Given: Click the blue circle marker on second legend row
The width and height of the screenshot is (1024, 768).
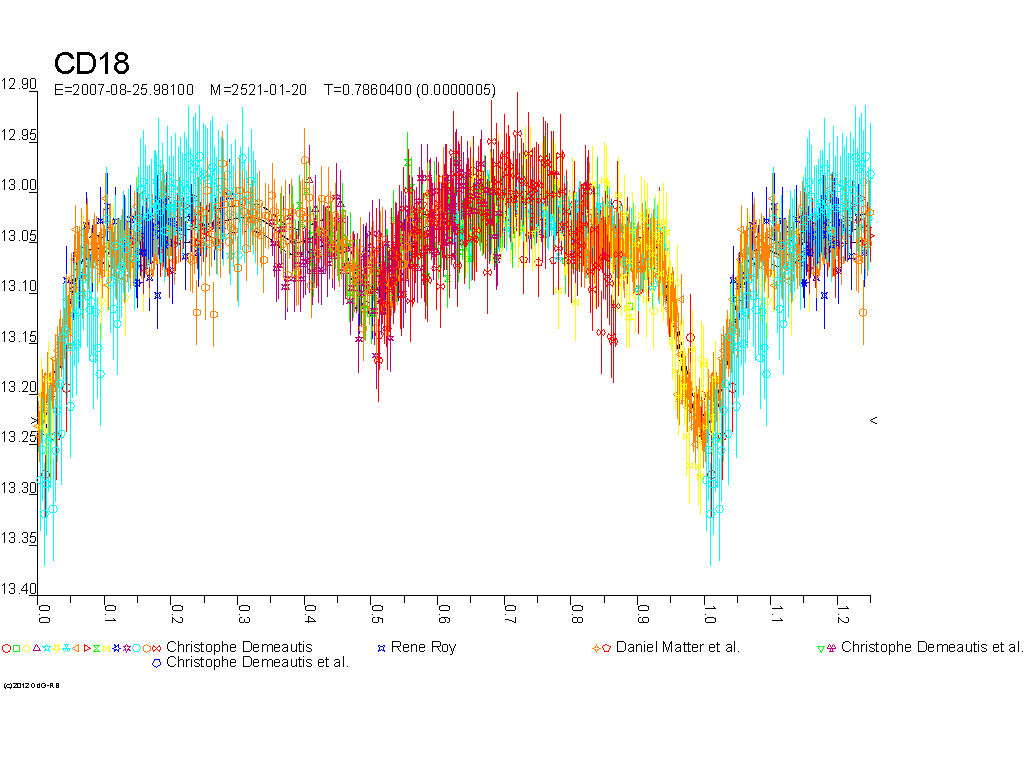Looking at the screenshot, I should (x=156, y=662).
